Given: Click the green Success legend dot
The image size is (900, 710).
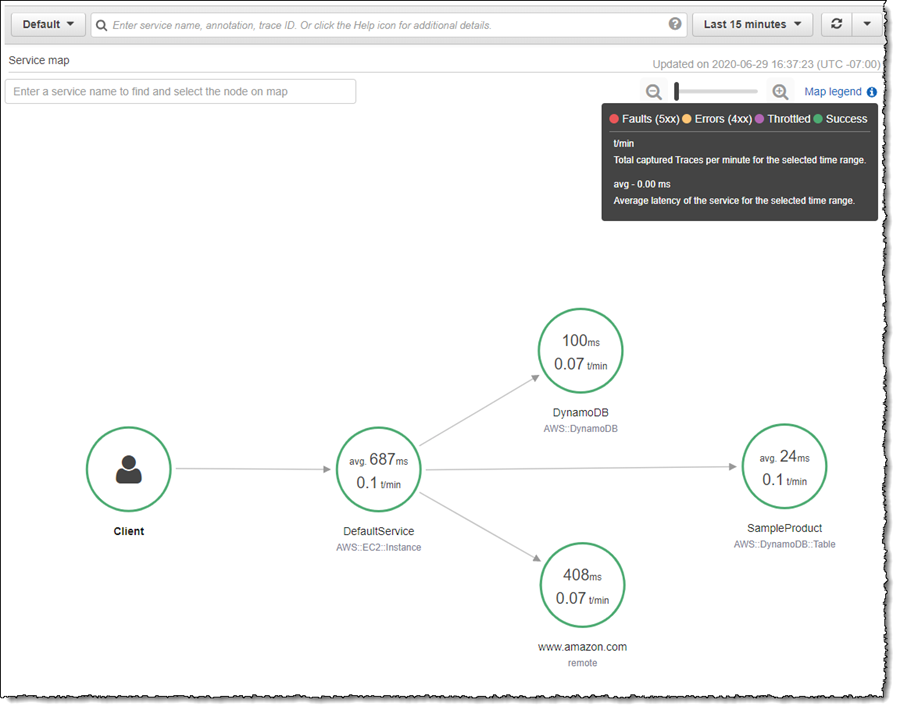Looking at the screenshot, I should [818, 119].
